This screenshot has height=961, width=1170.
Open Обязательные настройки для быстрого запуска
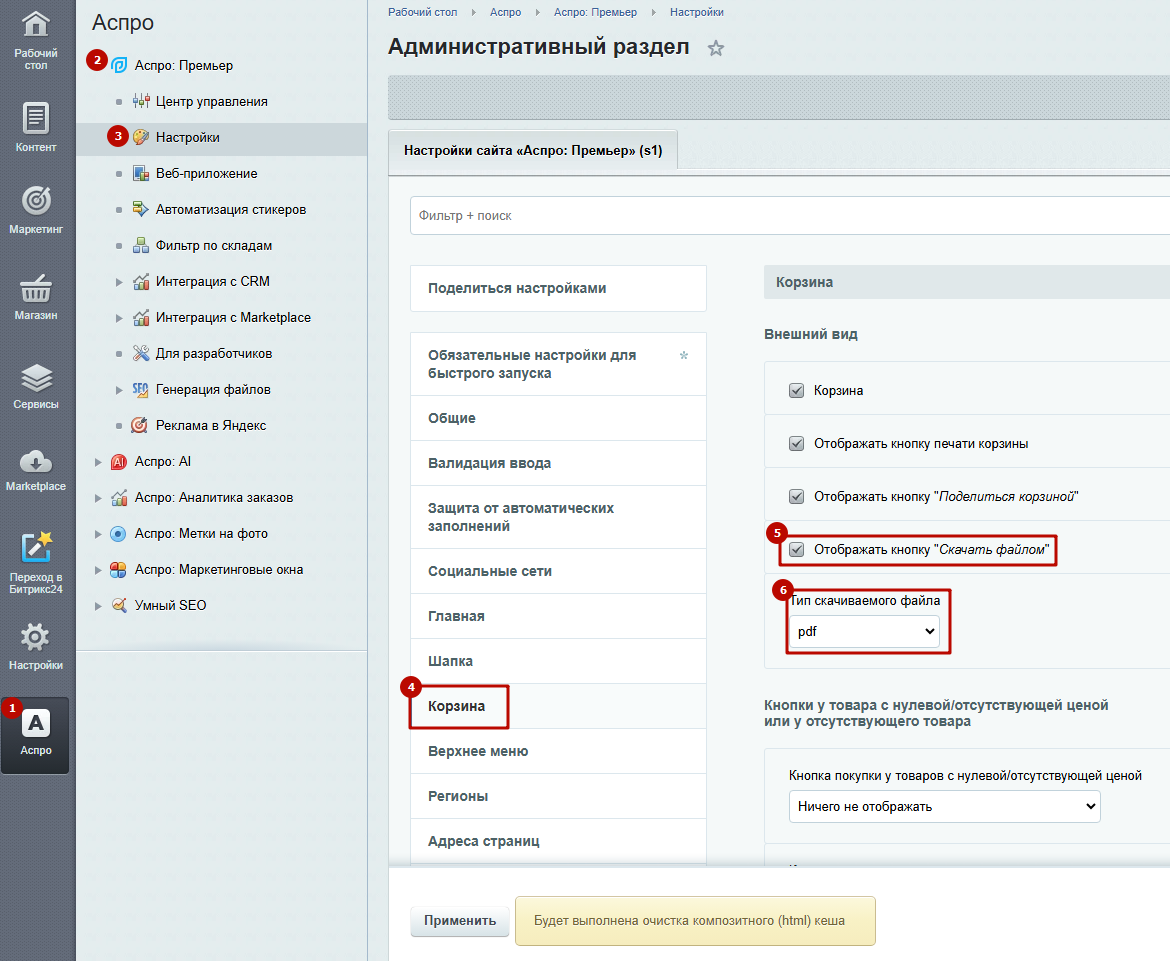(558, 364)
